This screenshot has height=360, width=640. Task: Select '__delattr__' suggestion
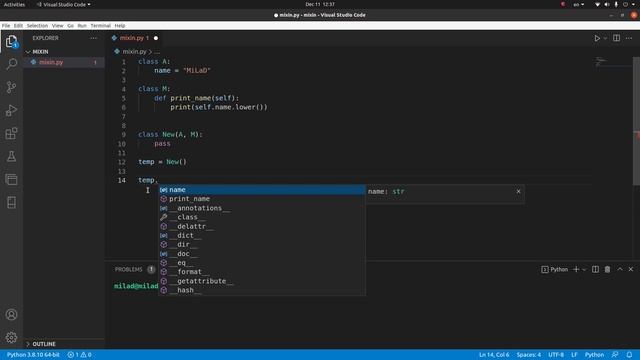(x=262, y=226)
